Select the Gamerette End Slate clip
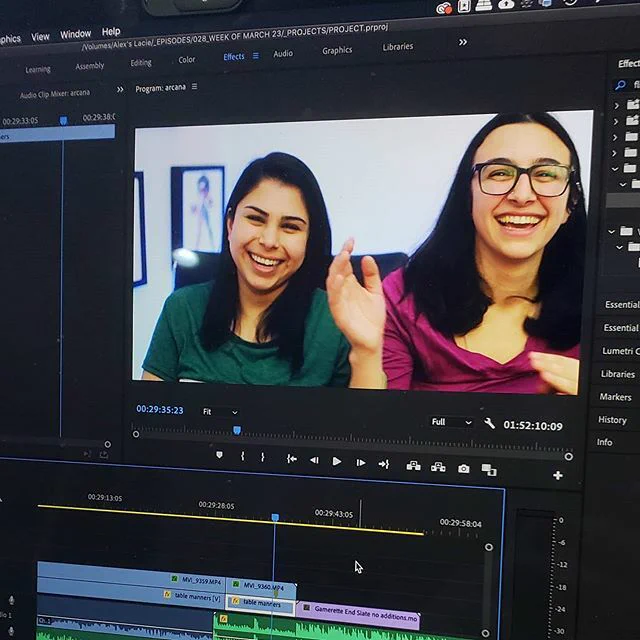Viewport: 640px width, 640px height. tap(358, 613)
